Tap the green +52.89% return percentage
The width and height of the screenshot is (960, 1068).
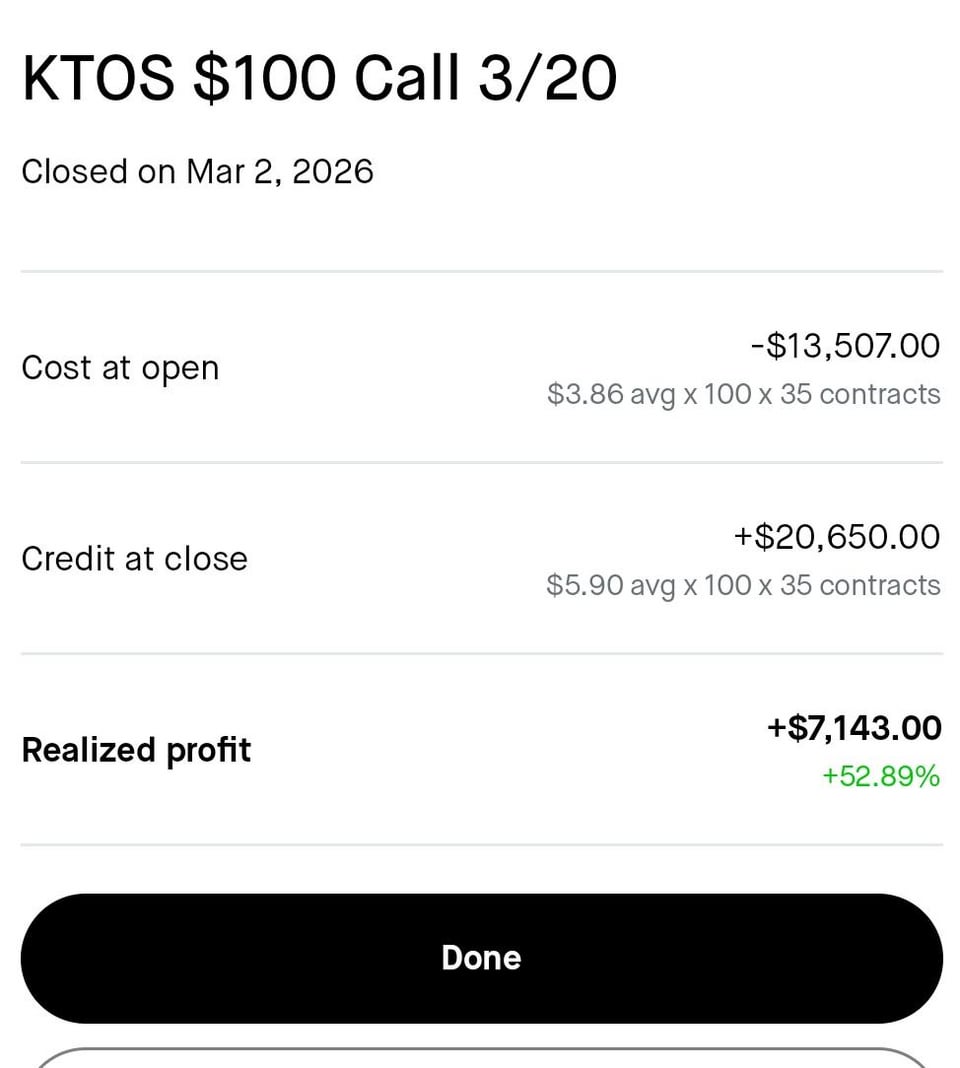pos(881,776)
